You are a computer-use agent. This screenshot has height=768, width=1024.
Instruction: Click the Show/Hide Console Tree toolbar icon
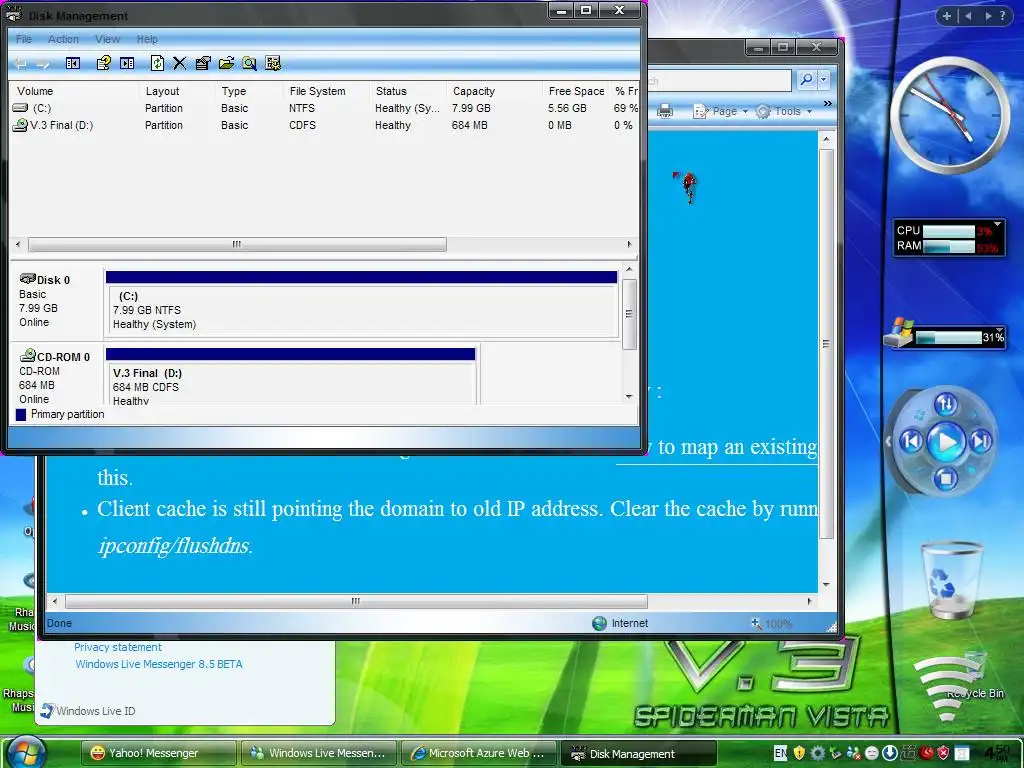(73, 63)
